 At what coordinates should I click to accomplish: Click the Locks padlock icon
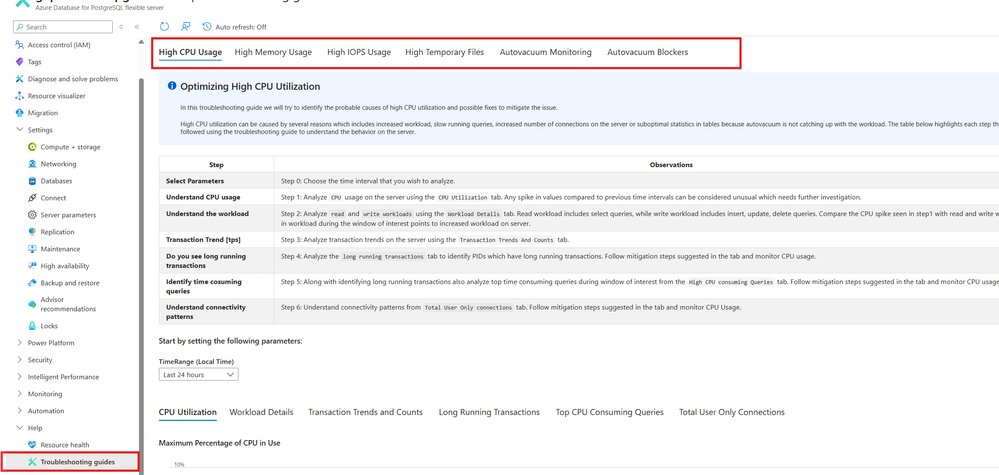coord(32,326)
